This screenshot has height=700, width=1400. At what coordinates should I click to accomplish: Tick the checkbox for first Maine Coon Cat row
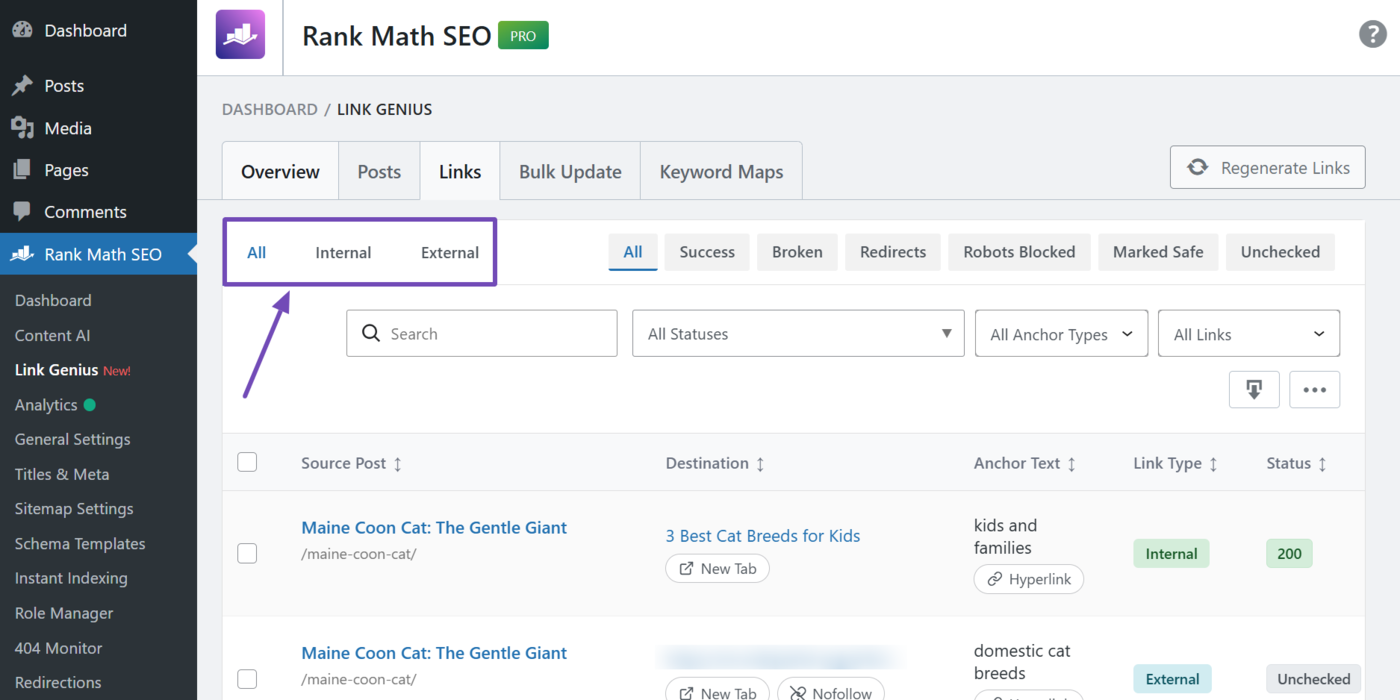pyautogui.click(x=247, y=553)
